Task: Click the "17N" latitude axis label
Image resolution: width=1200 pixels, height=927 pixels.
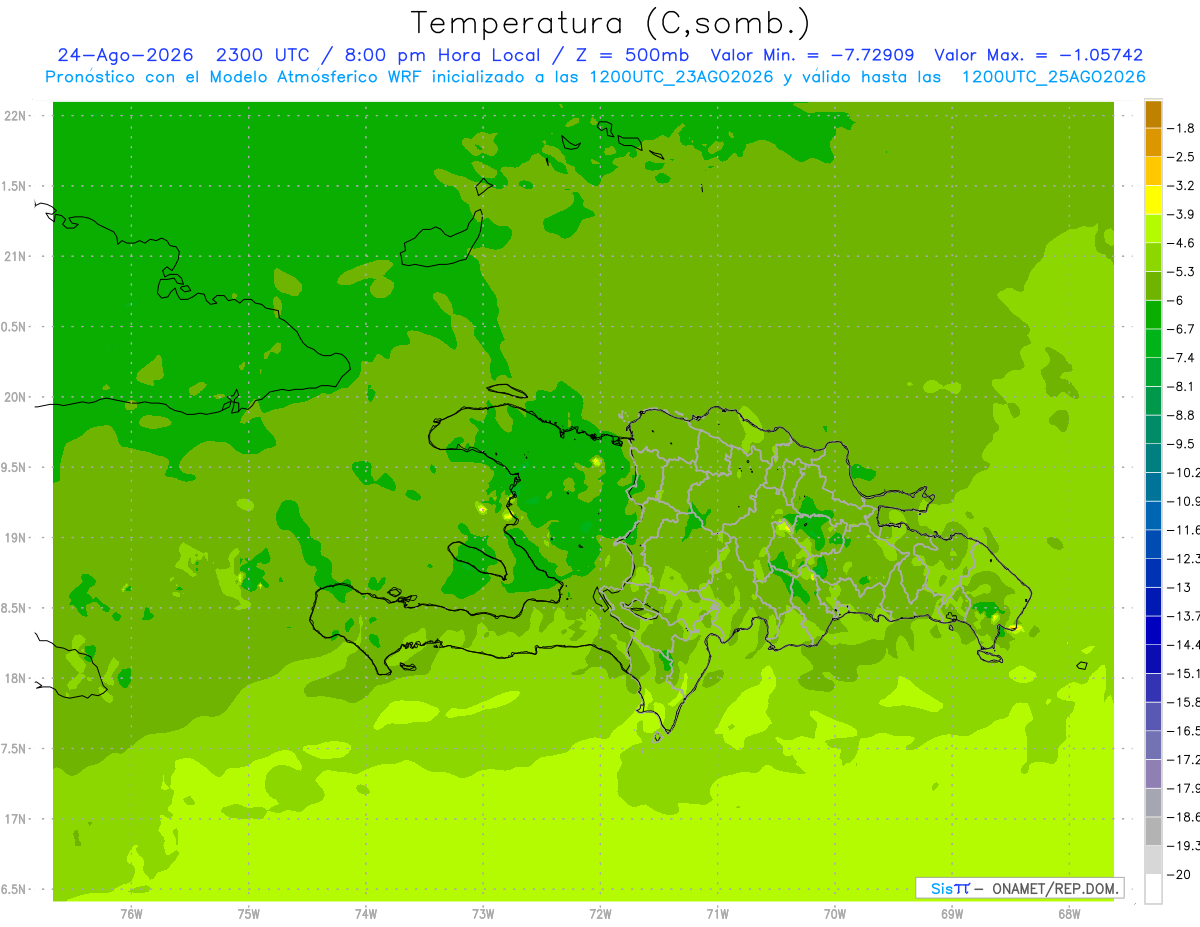Action: pos(16,819)
